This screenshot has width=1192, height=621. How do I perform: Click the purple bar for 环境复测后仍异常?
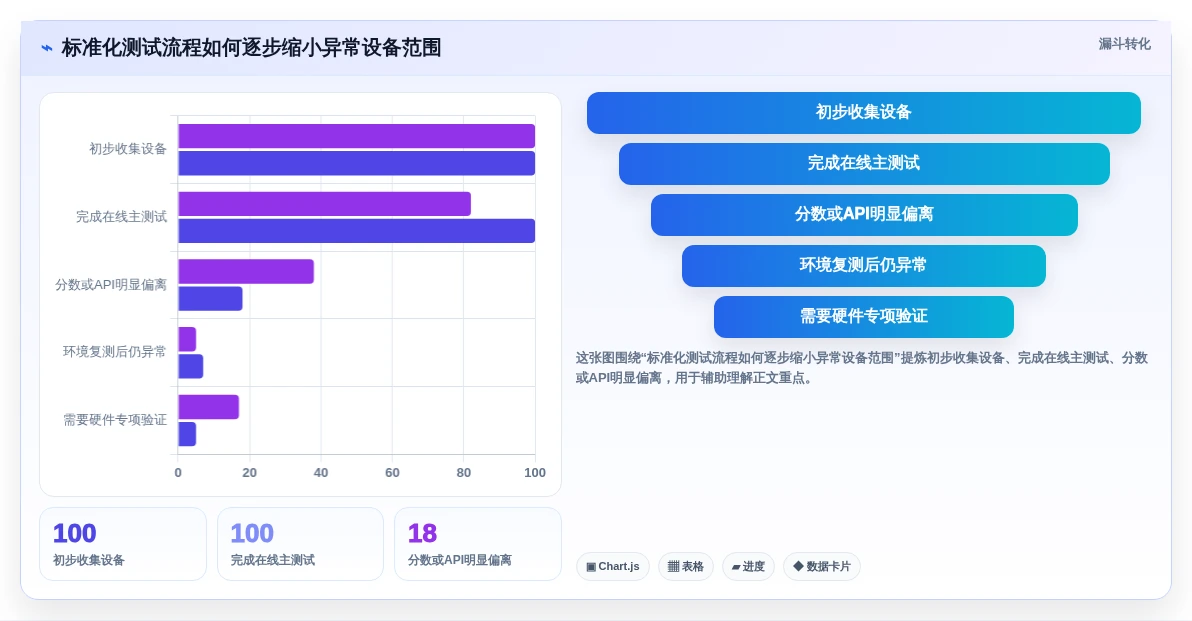[187, 339]
